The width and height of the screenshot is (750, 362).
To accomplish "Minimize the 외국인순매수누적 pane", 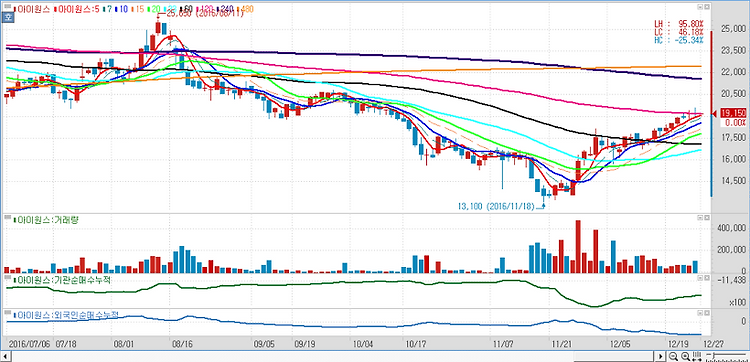I will 700,312.
